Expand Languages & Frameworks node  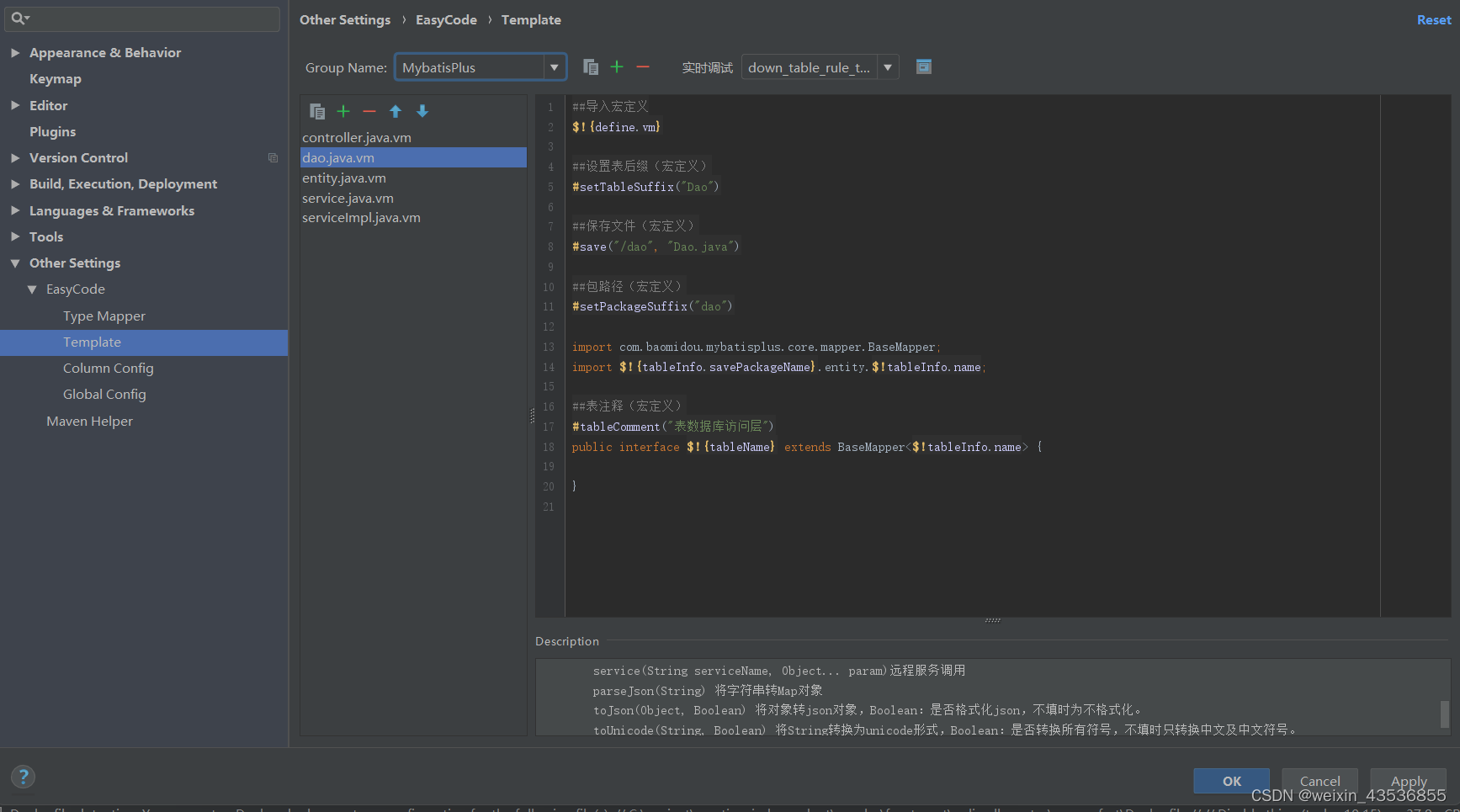pyautogui.click(x=15, y=210)
